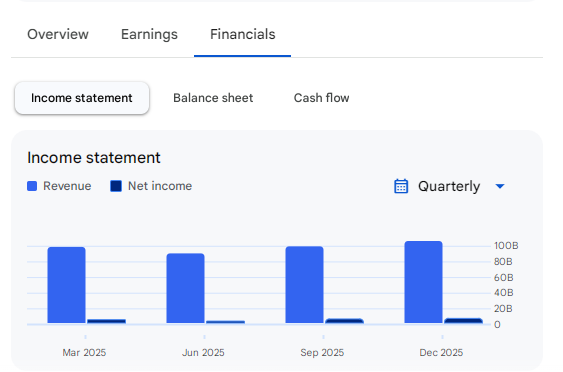Select the Mar 2025 net income bar

click(x=107, y=321)
